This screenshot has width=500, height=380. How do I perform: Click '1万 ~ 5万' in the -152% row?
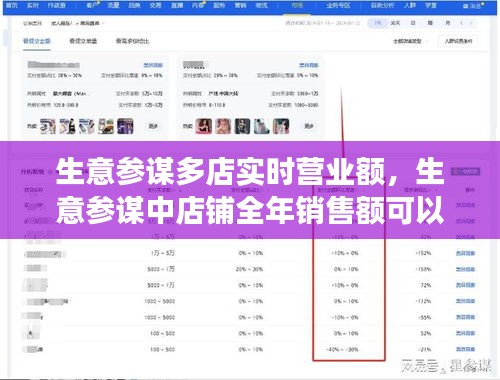(163, 253)
